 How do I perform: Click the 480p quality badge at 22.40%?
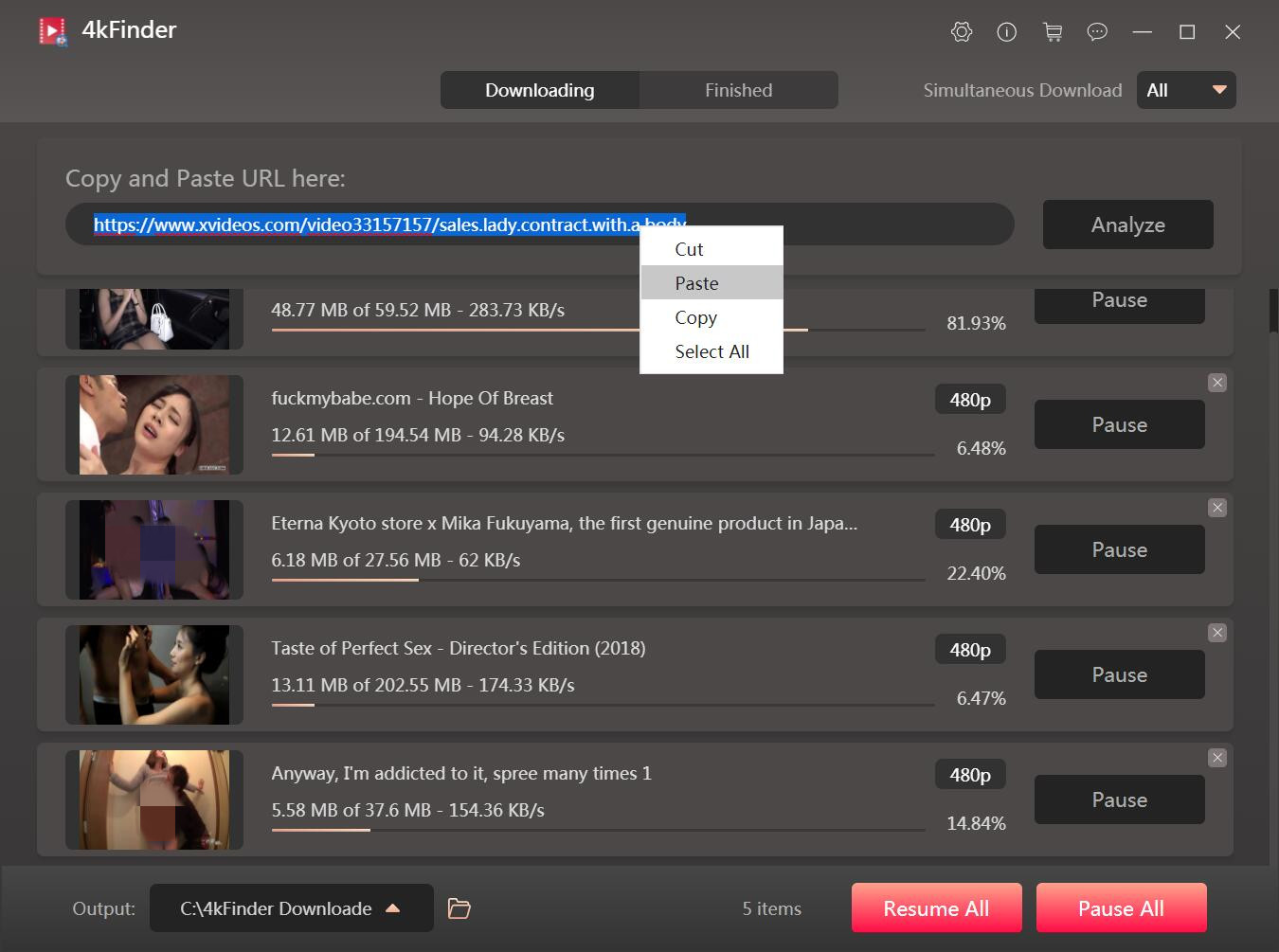click(x=970, y=525)
